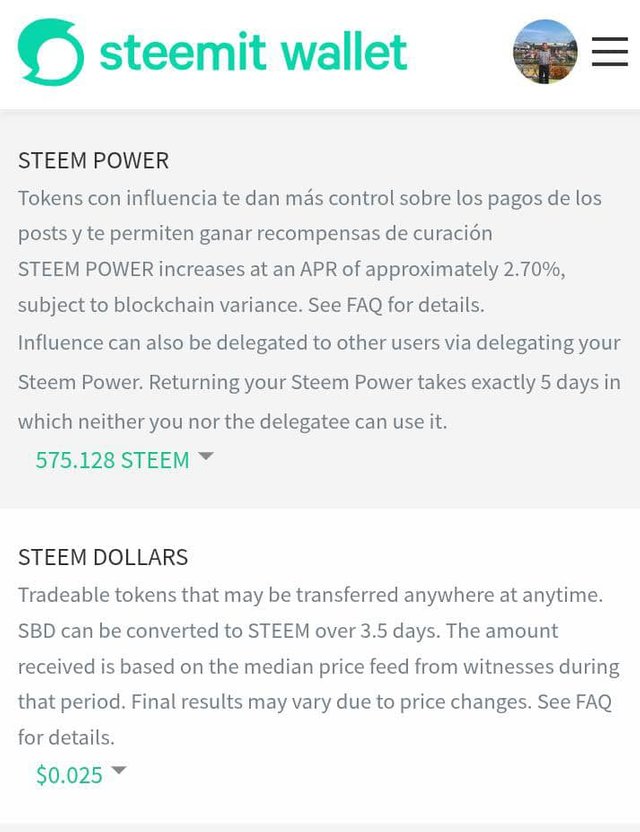
Task: Open the $0.025 Steem Dollars dropdown
Action: [x=69, y=775]
